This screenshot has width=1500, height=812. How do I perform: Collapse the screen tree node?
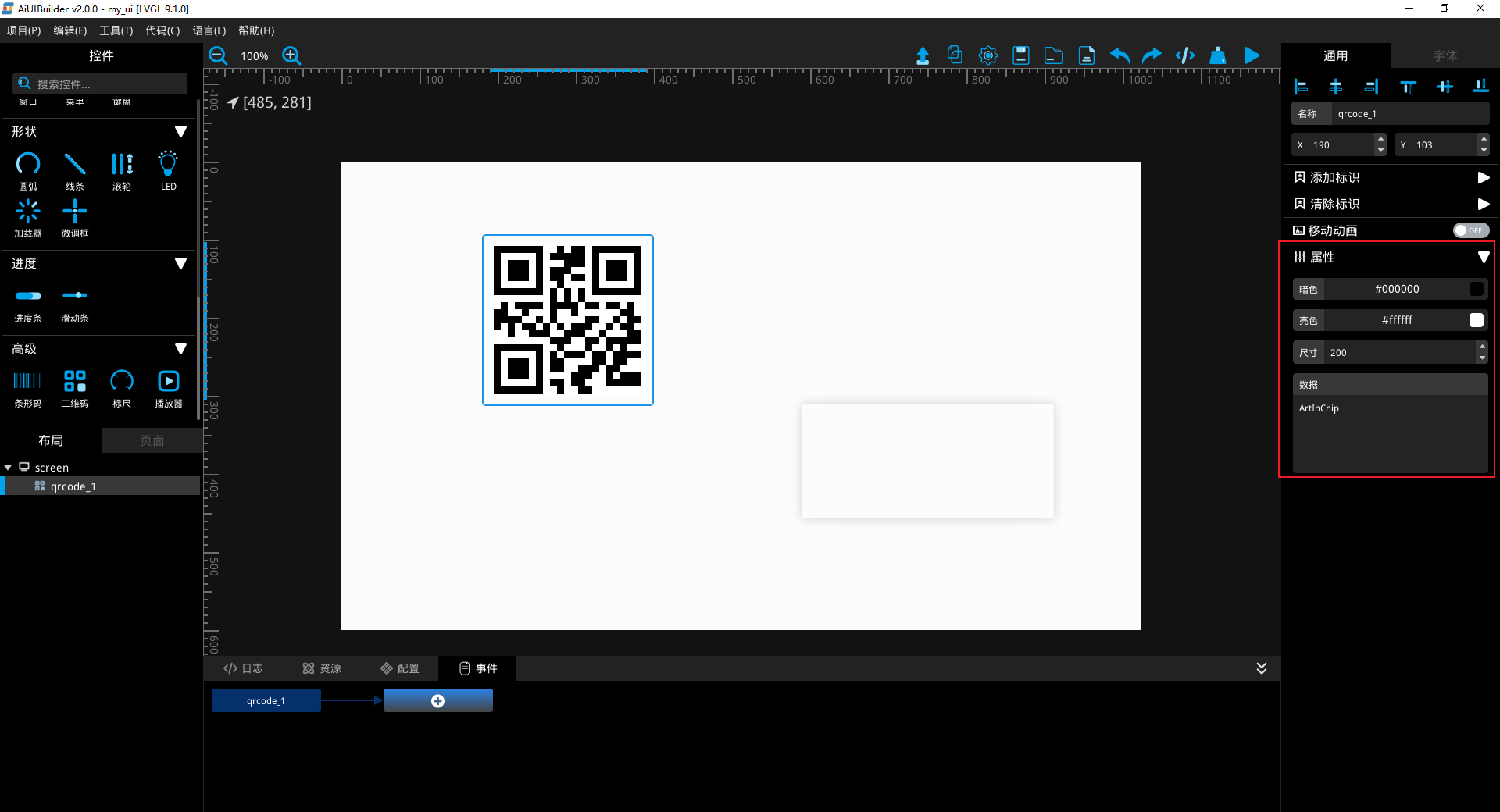(8, 468)
